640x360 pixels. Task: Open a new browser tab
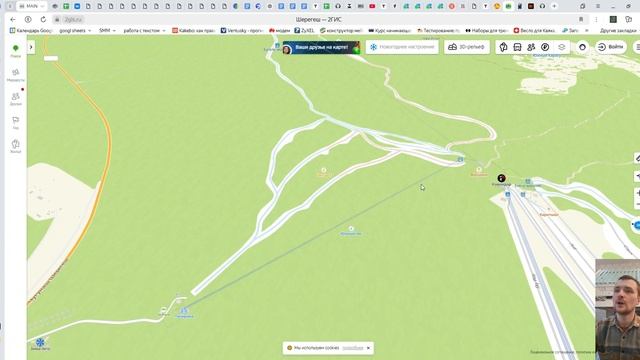[x=554, y=6]
